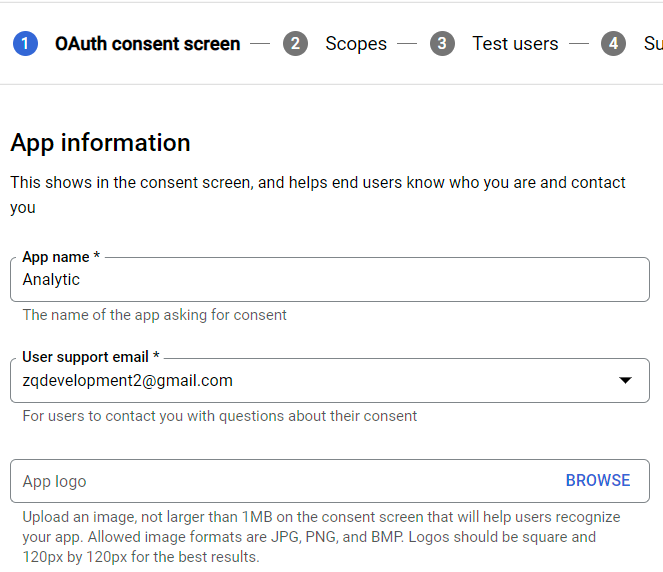The image size is (663, 572).
Task: Click the step 3 number circle
Action: [442, 44]
